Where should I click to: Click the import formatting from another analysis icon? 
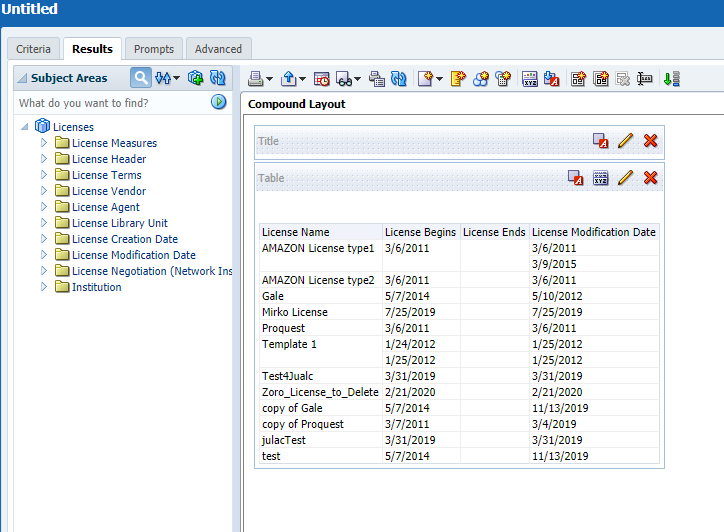point(552,79)
